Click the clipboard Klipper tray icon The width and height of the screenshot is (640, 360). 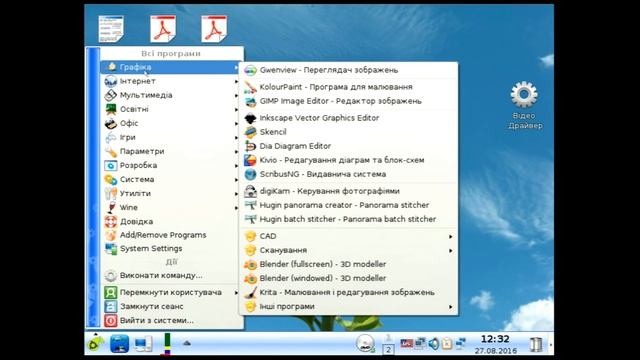pos(447,344)
